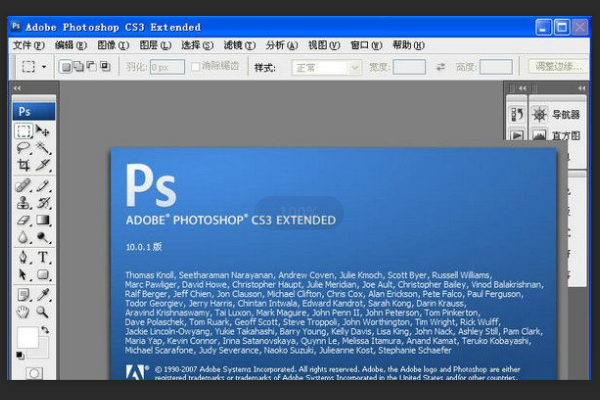Open the Style dropdown showing 正常
This screenshot has width=600, height=400.
pyautogui.click(x=326, y=68)
